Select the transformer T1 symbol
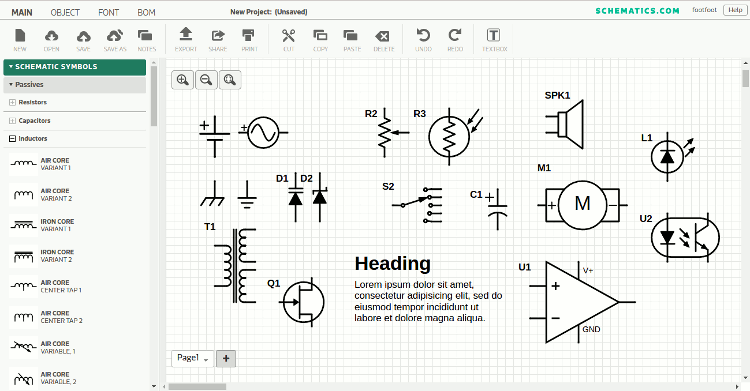 (x=235, y=266)
